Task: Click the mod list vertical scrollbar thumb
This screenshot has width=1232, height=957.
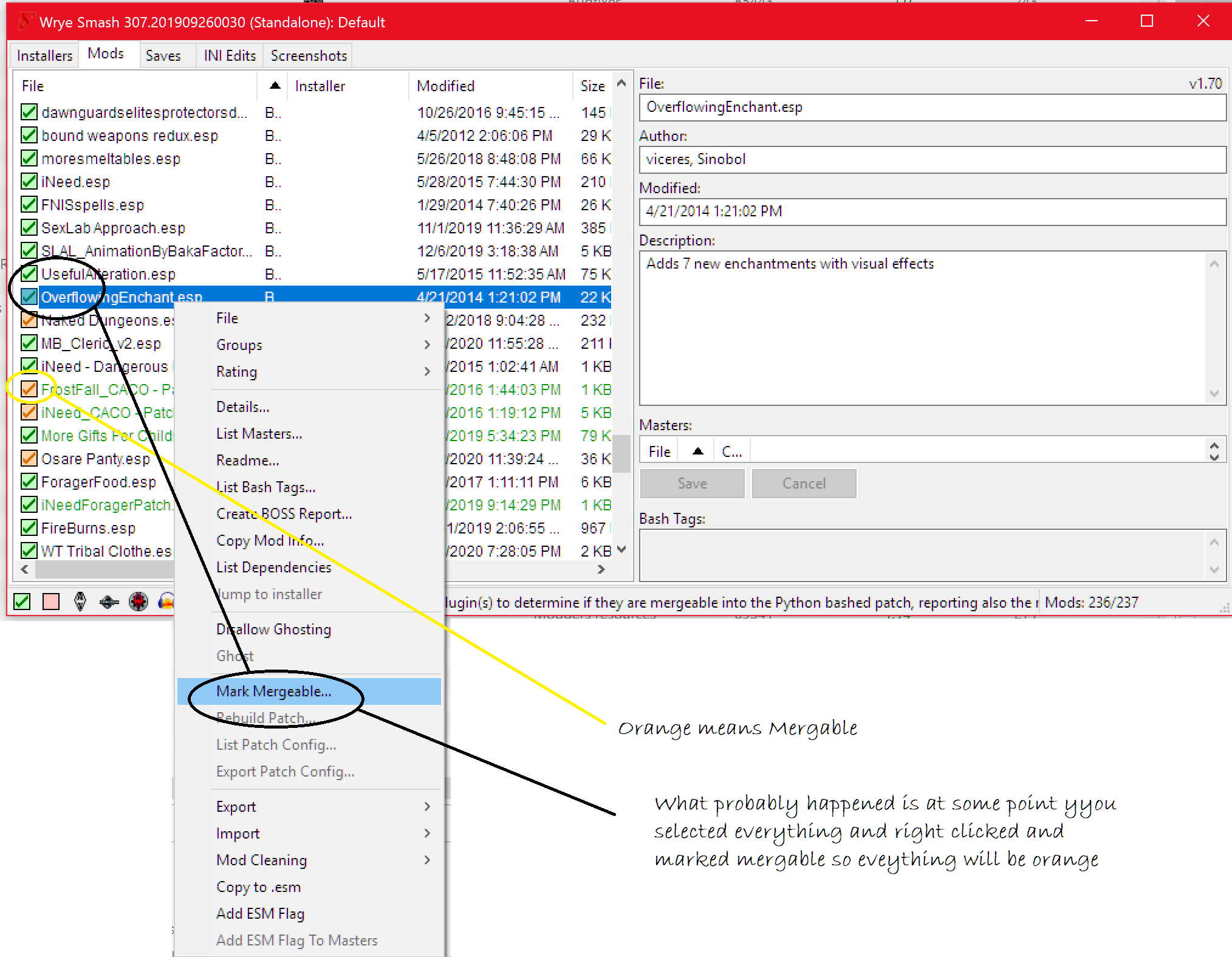Action: [621, 453]
